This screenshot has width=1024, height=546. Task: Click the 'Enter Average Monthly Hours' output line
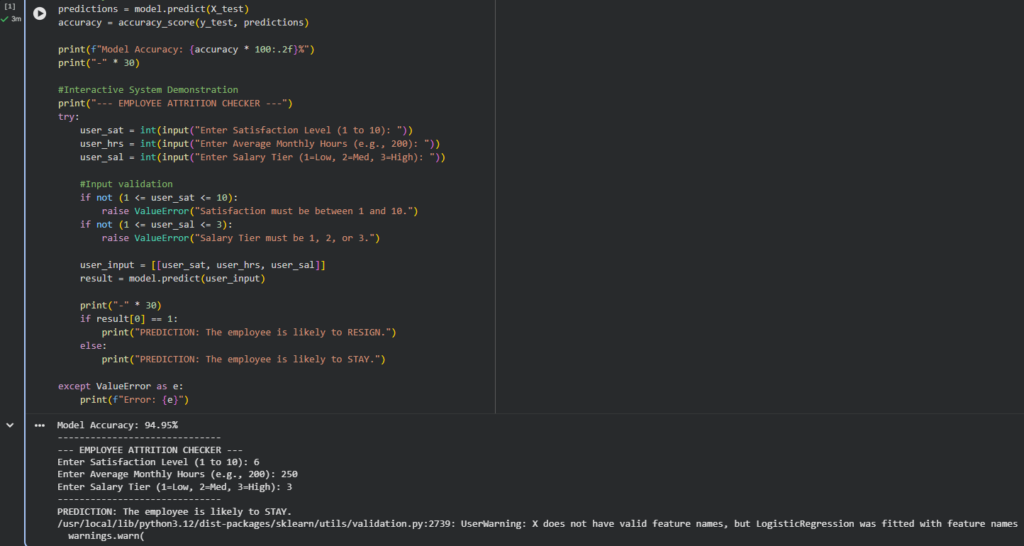177,474
